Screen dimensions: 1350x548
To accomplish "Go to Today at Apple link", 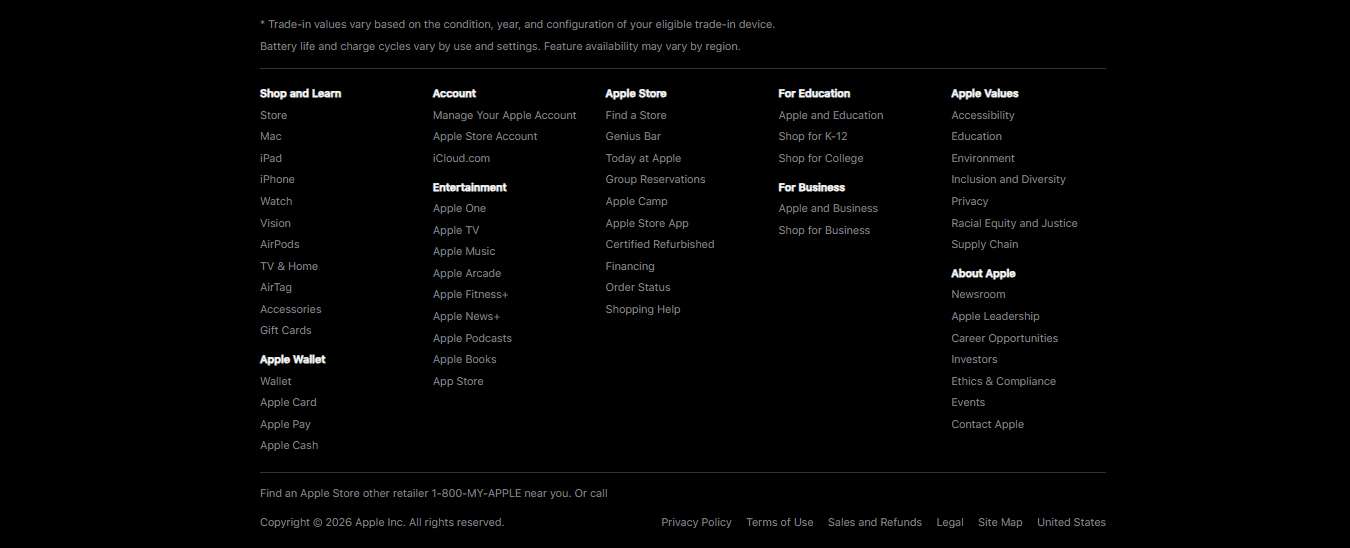I will 643,158.
